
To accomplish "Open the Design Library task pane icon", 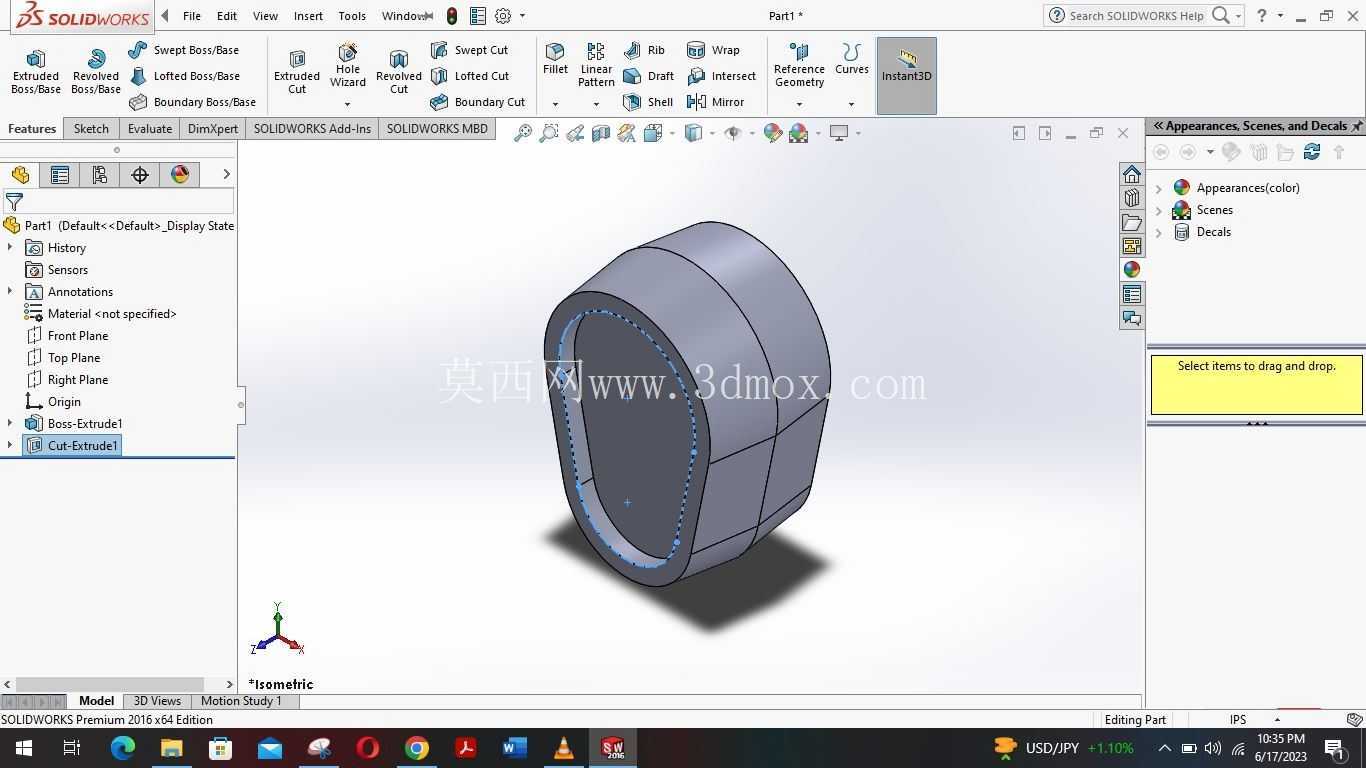I will pos(1132,198).
